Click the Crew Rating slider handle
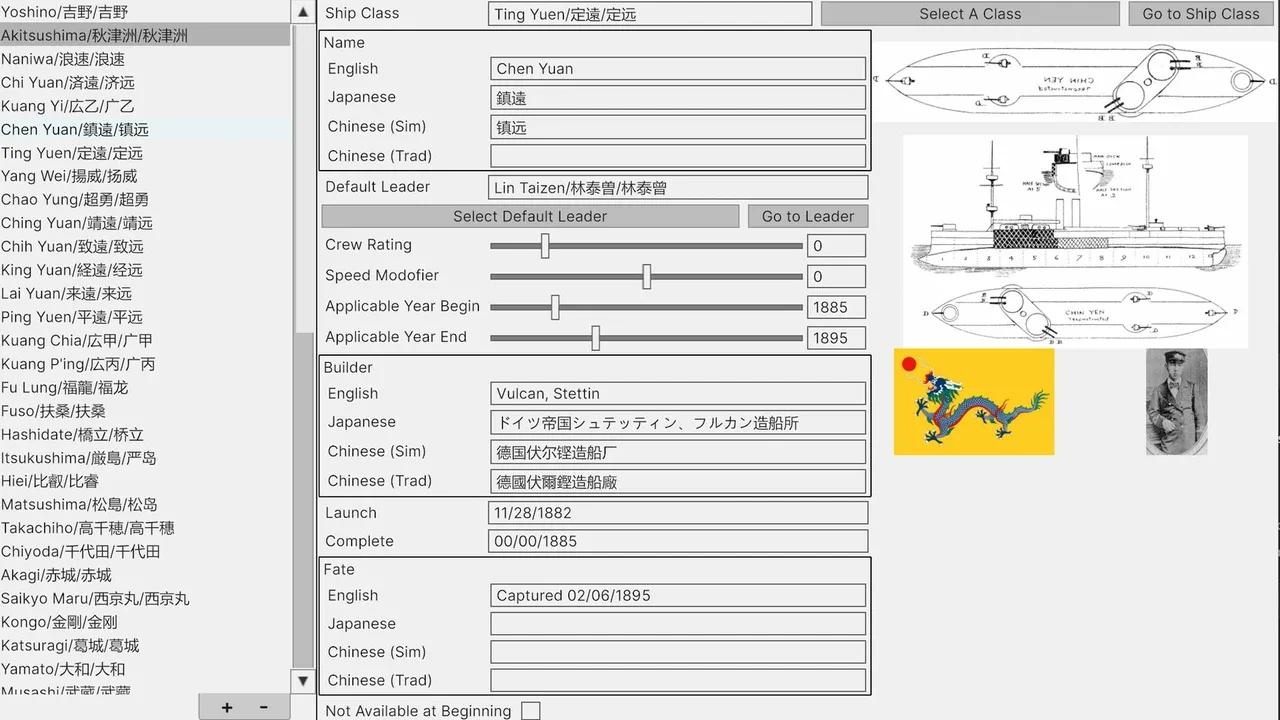This screenshot has width=1280, height=720. pos(545,245)
